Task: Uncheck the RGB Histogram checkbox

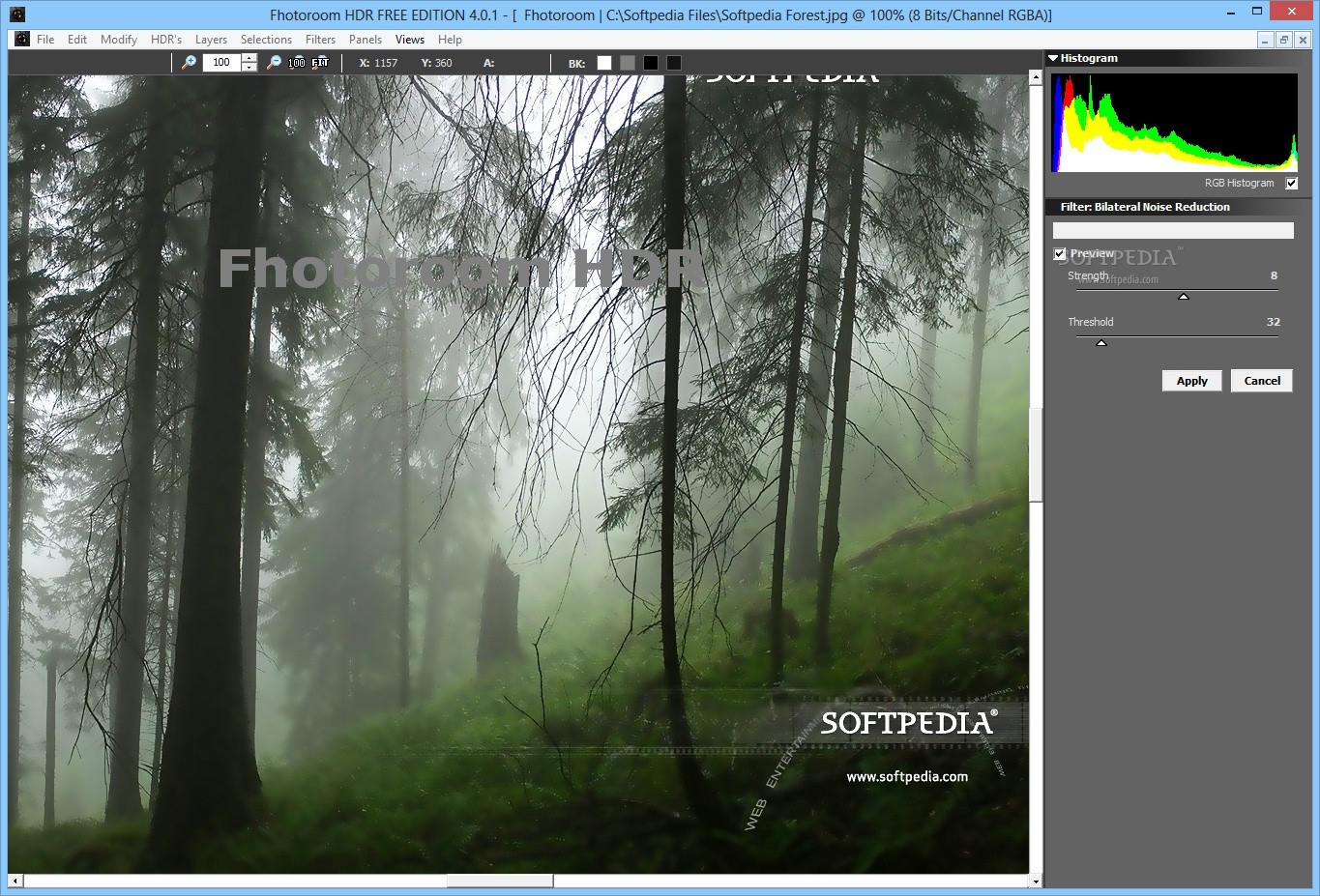Action: coord(1292,183)
